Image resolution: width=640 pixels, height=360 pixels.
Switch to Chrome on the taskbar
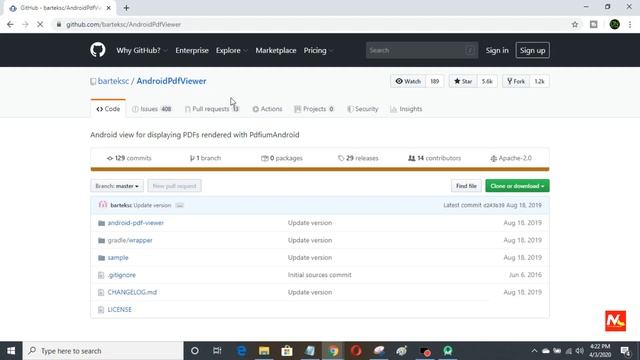pyautogui.click(x=333, y=351)
